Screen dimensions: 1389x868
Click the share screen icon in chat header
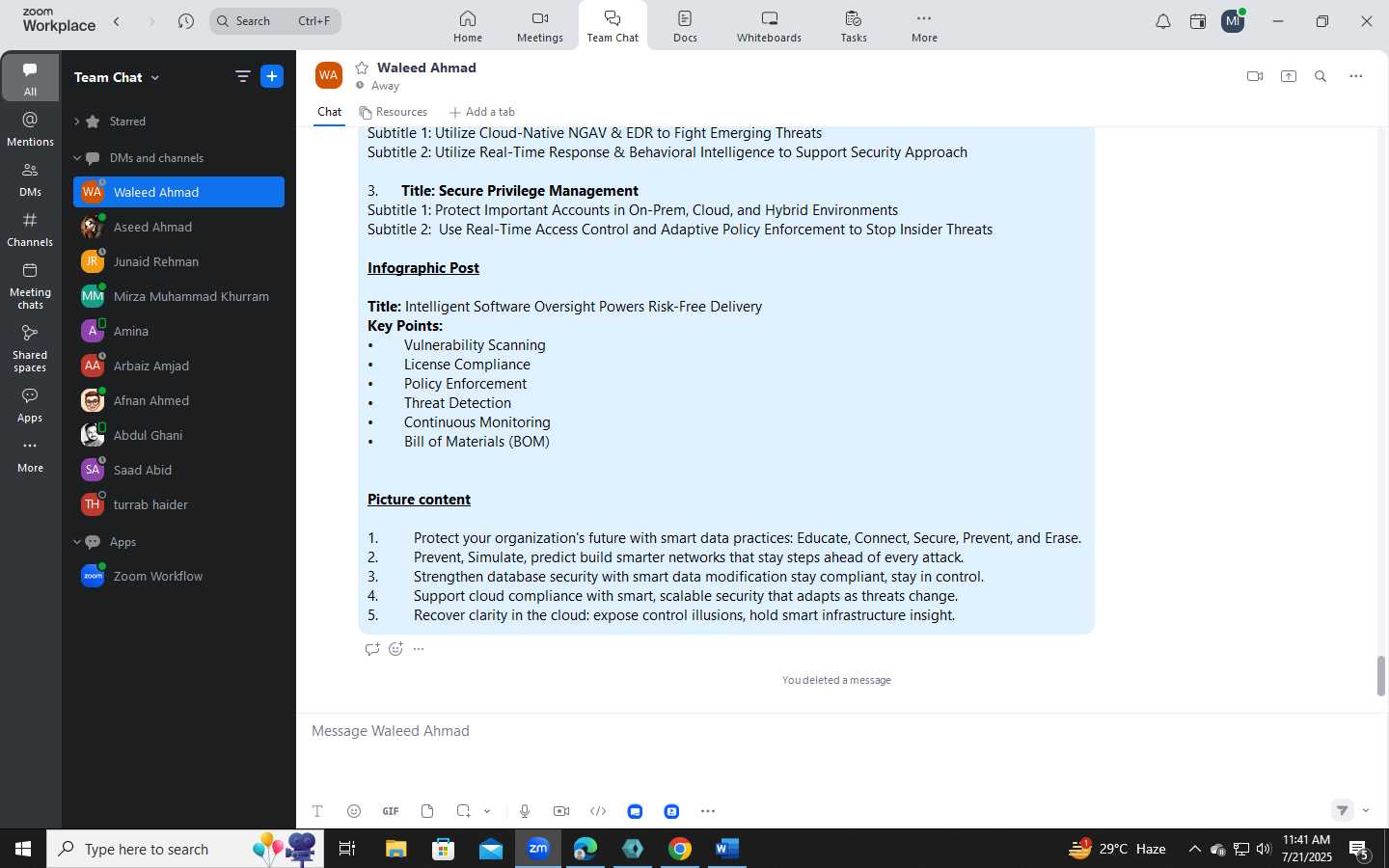click(x=1289, y=76)
